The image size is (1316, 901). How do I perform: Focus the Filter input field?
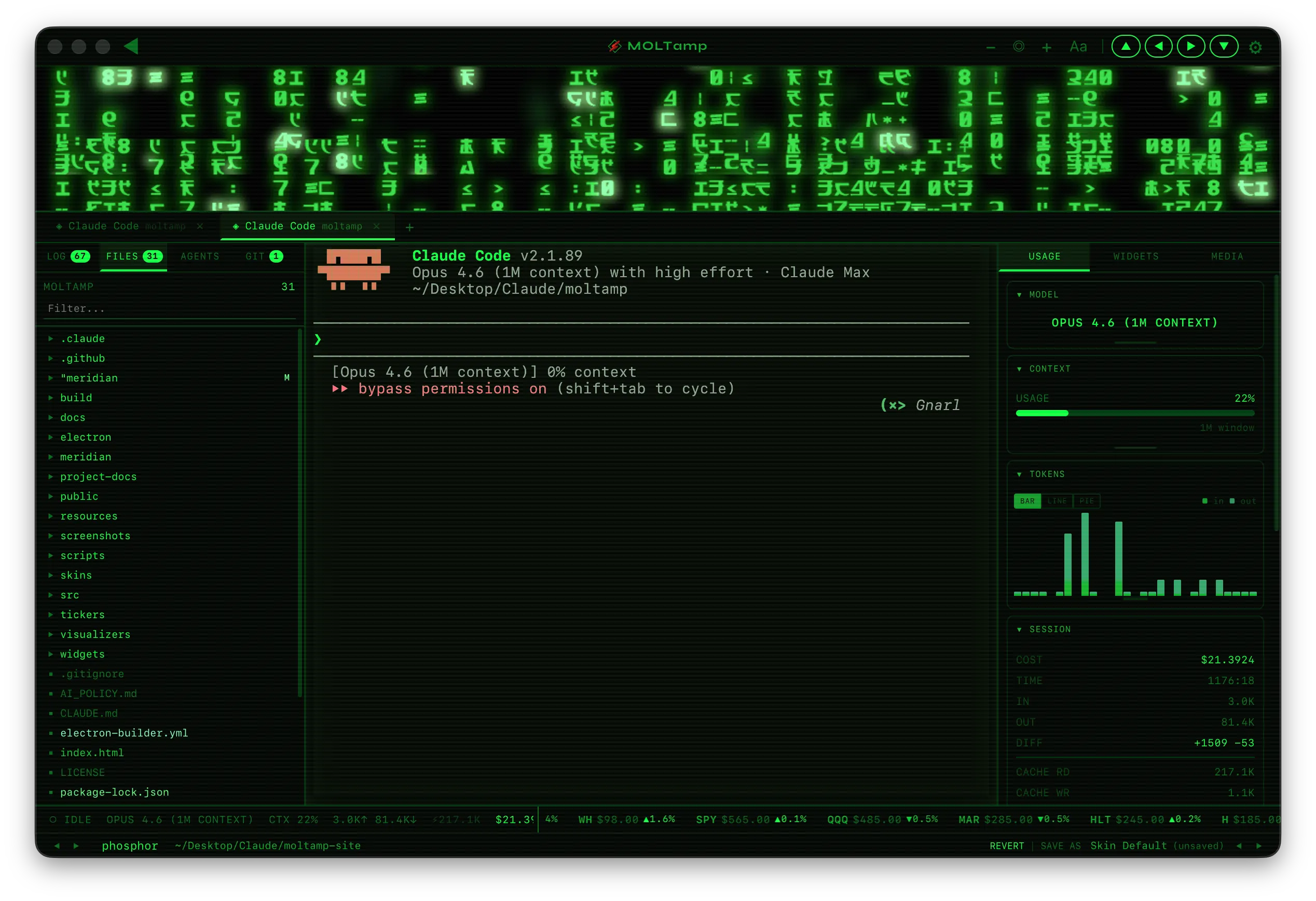pos(170,309)
